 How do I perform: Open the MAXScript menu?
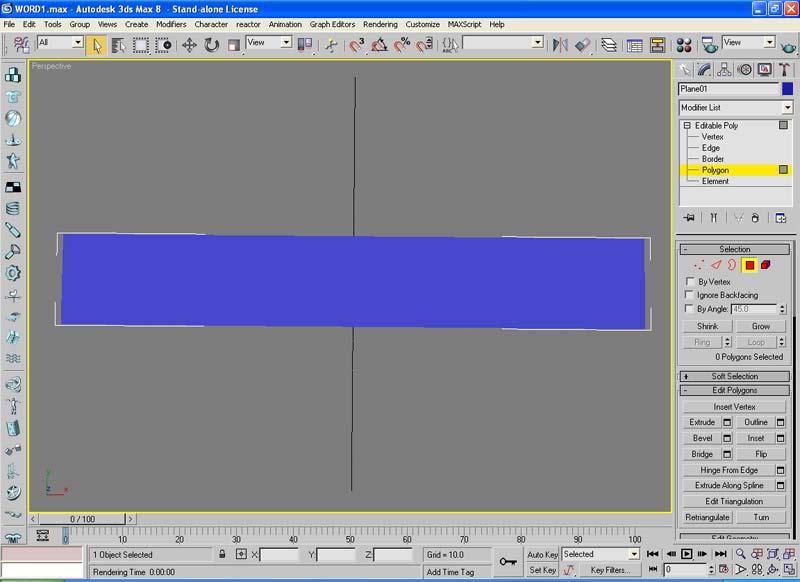click(464, 24)
